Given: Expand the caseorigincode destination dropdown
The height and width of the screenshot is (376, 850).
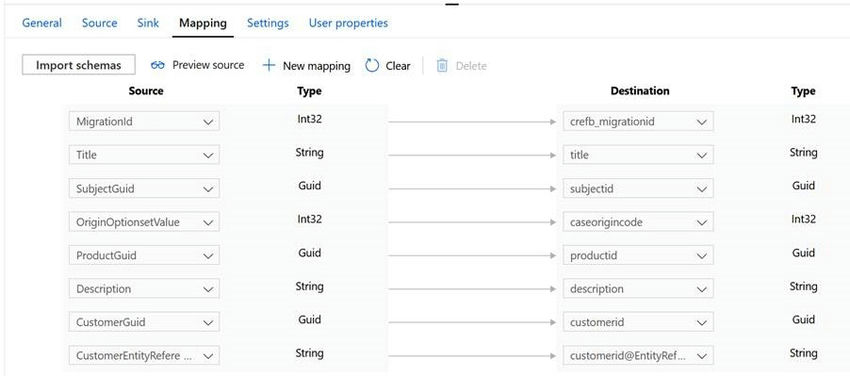Looking at the screenshot, I should coord(638,222).
